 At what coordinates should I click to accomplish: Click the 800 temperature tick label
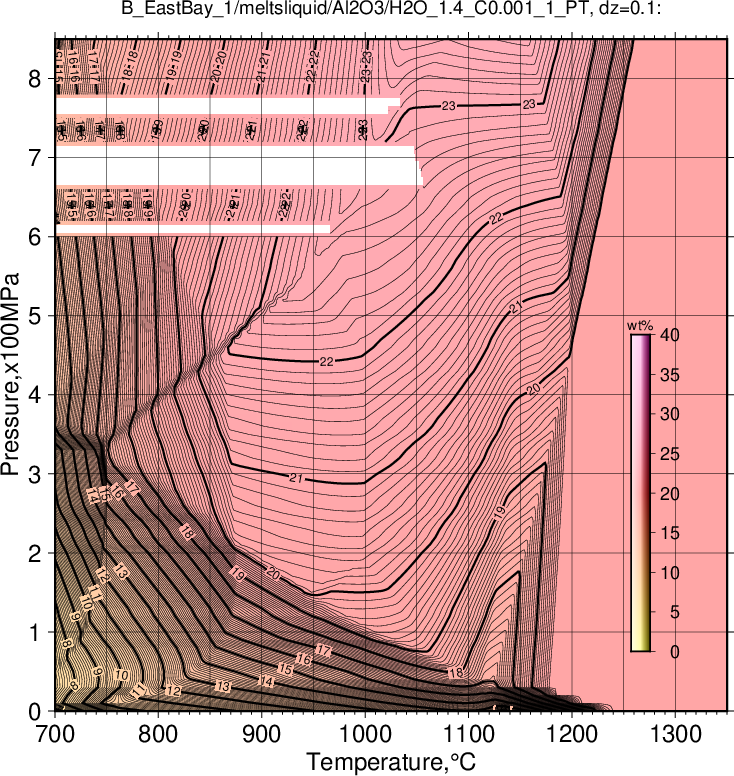tap(158, 734)
